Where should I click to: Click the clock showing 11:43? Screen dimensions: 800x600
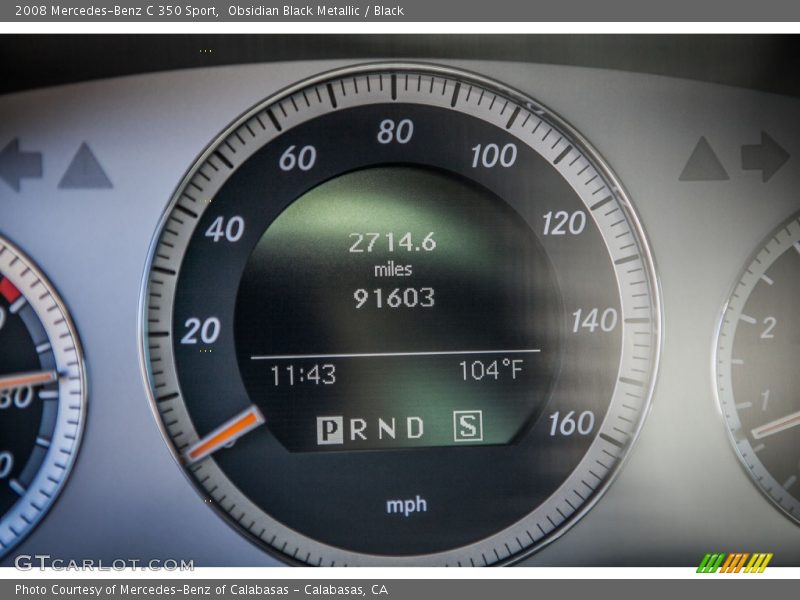pyautogui.click(x=303, y=375)
